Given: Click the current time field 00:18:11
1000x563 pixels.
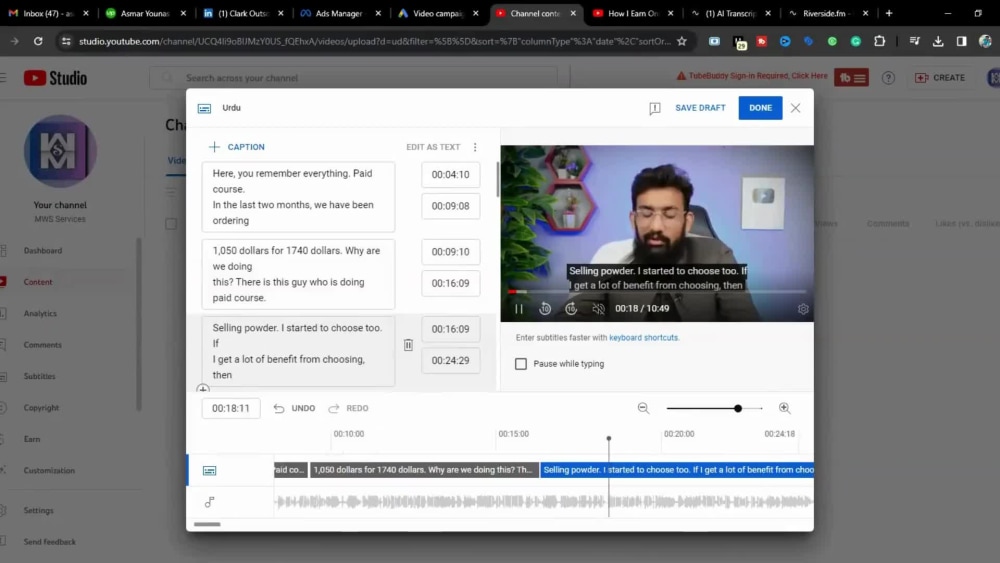Looking at the screenshot, I should coord(231,408).
